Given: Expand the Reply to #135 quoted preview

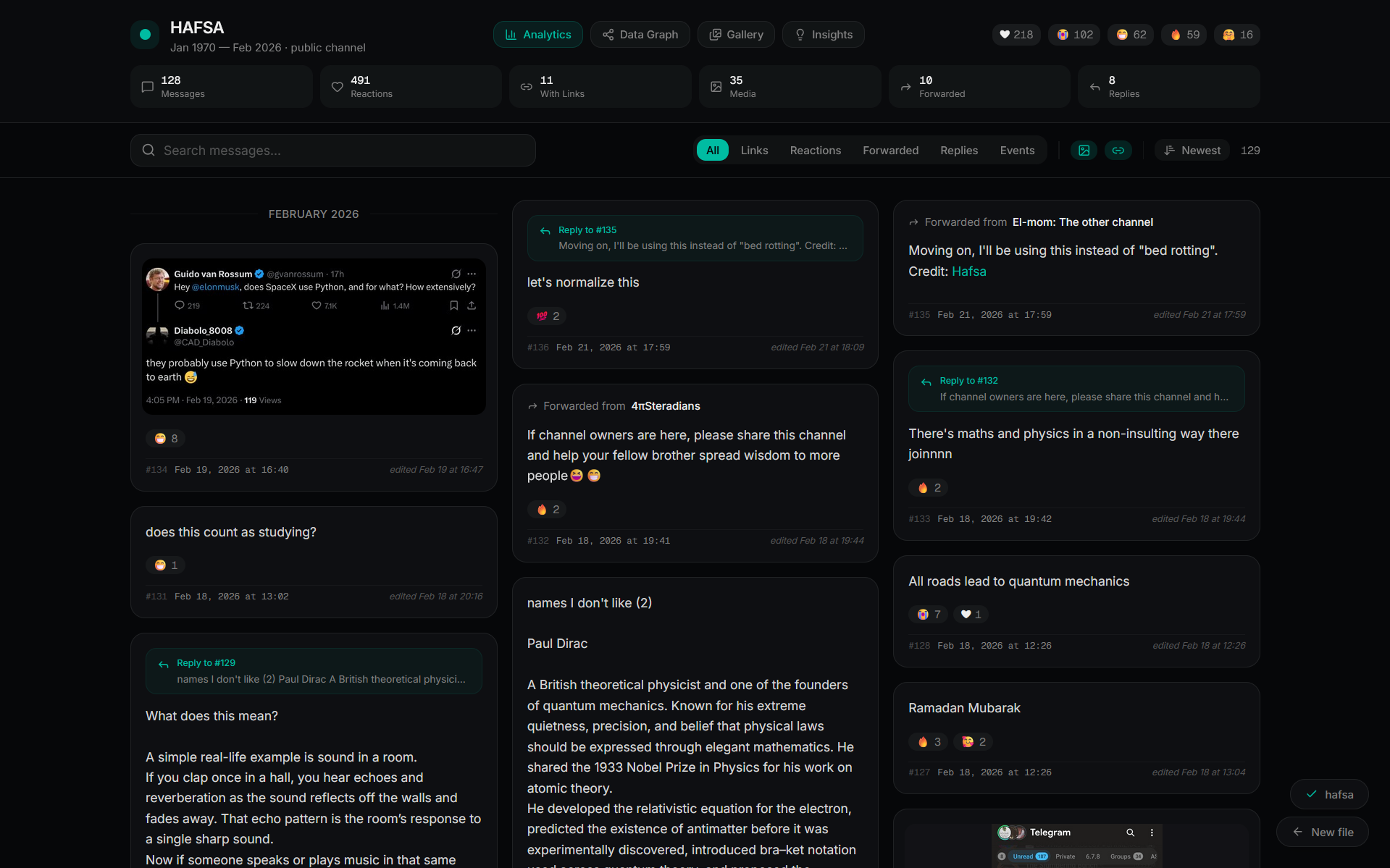Looking at the screenshot, I should 695,238.
